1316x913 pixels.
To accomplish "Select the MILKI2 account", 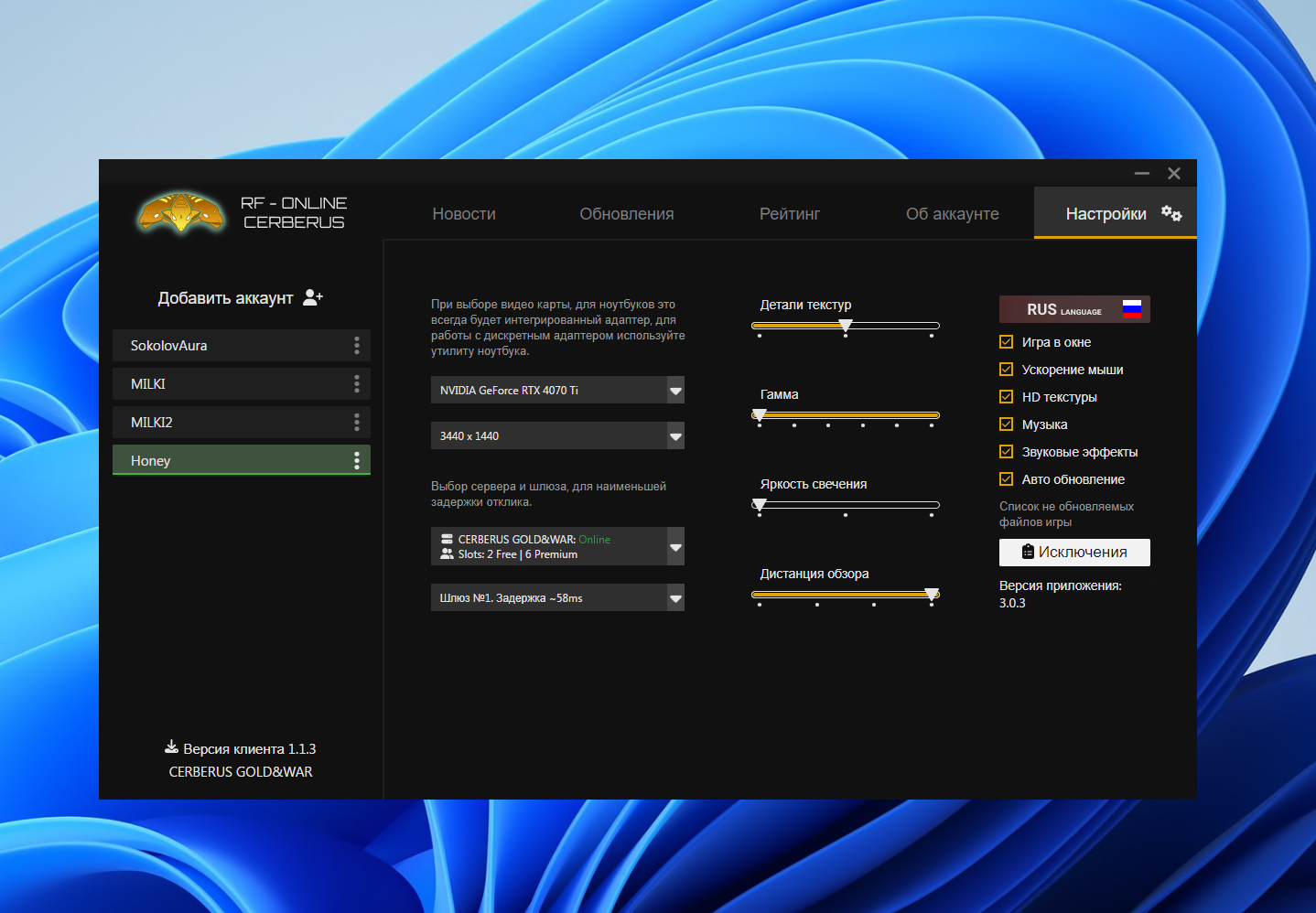I will pos(242,422).
